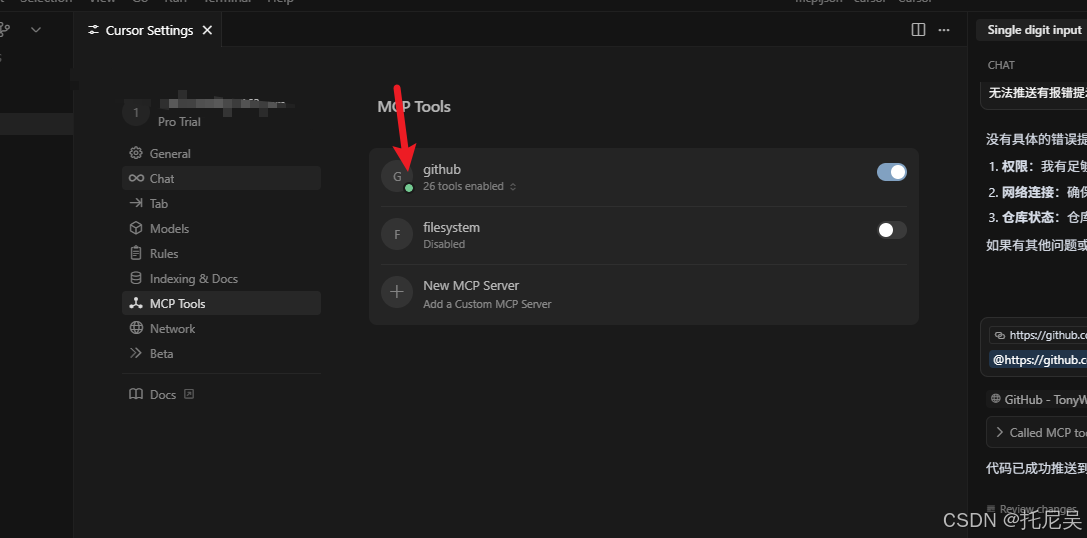Click the Network globe icon
The height and width of the screenshot is (538, 1087).
click(x=136, y=328)
